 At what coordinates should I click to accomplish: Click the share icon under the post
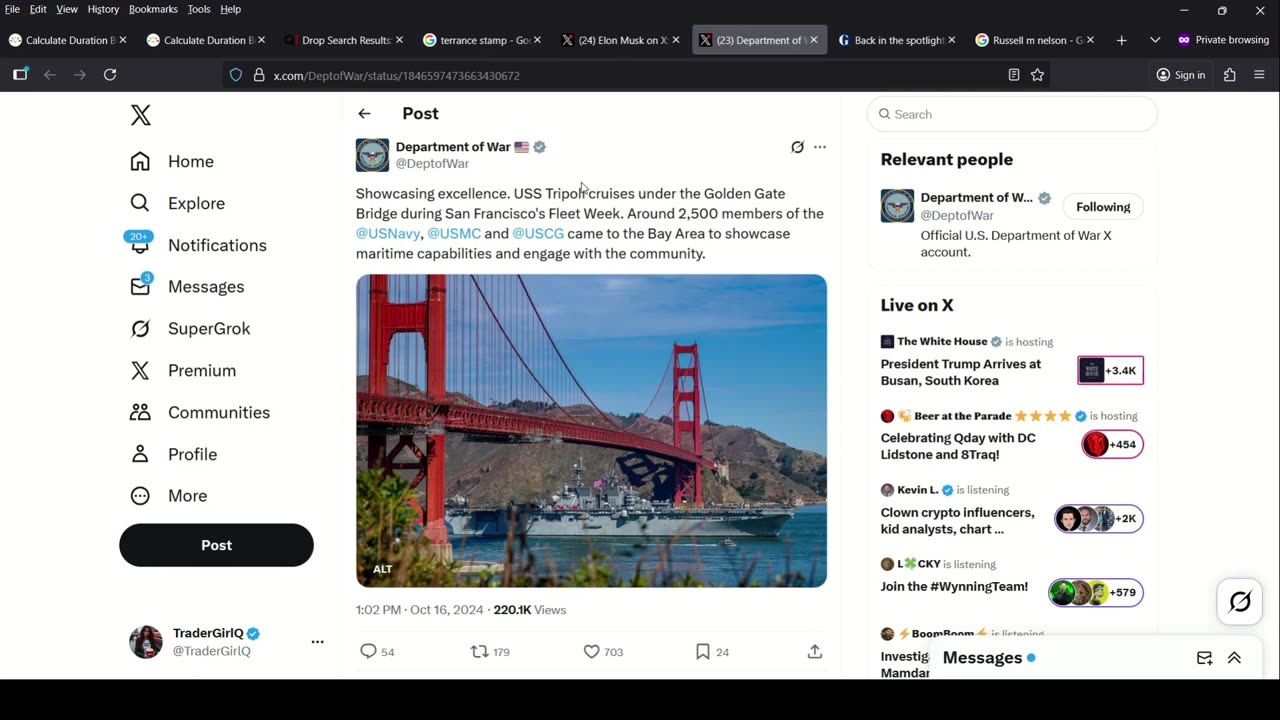[815, 652]
